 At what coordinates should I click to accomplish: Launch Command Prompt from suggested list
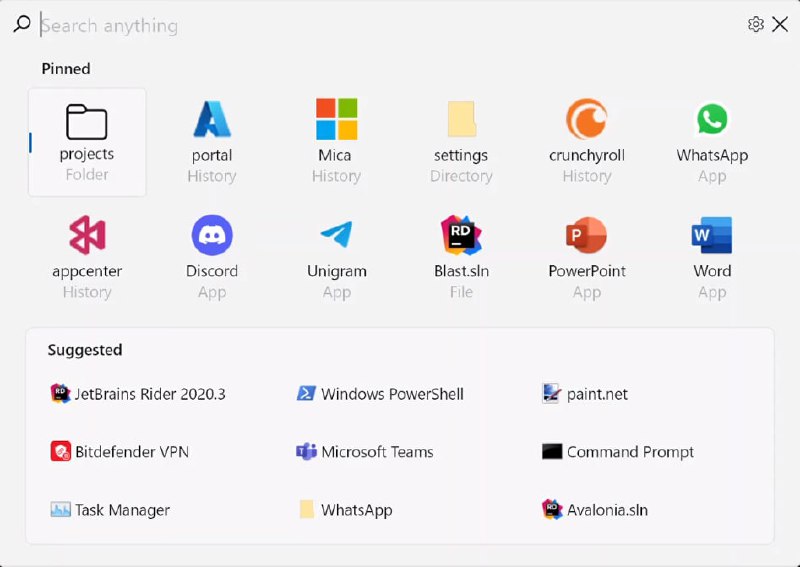[x=618, y=452]
